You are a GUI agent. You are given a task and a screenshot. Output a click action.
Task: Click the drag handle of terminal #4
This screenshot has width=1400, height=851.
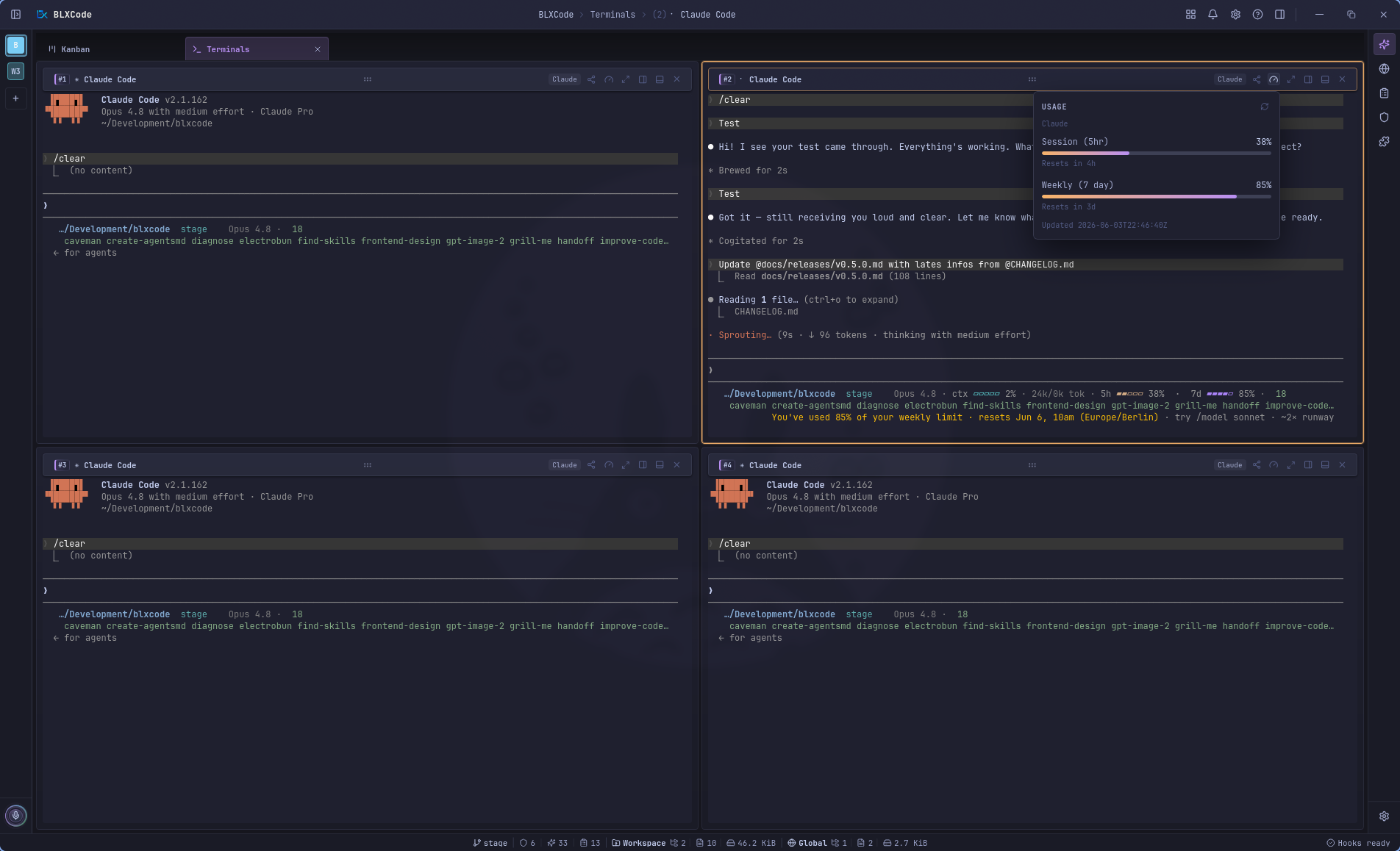pyautogui.click(x=1032, y=465)
